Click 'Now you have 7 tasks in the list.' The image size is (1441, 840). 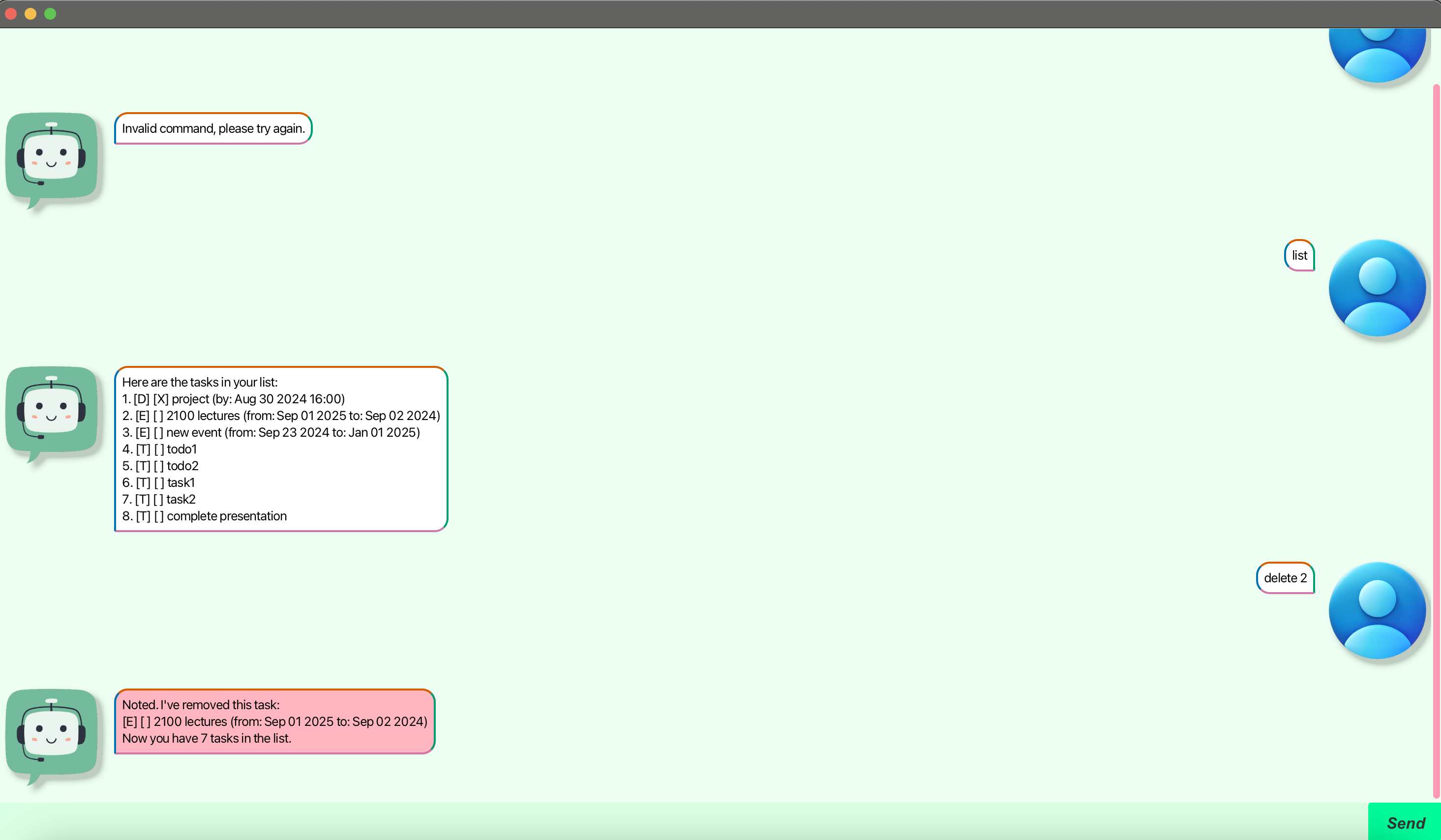pos(207,738)
